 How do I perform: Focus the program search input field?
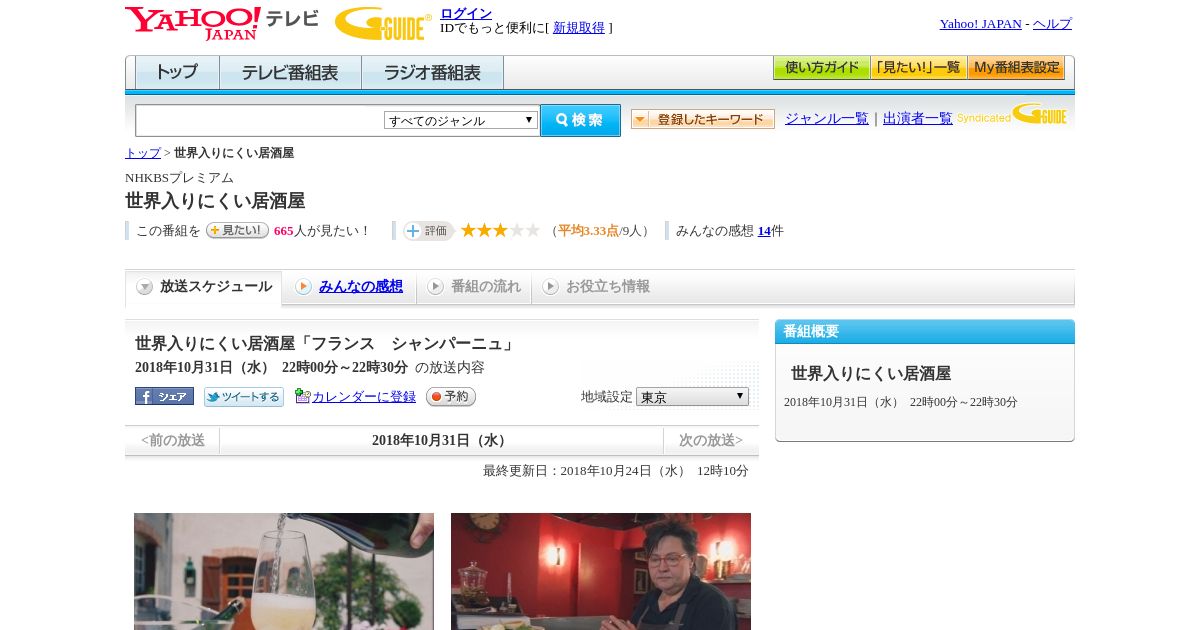[259, 120]
